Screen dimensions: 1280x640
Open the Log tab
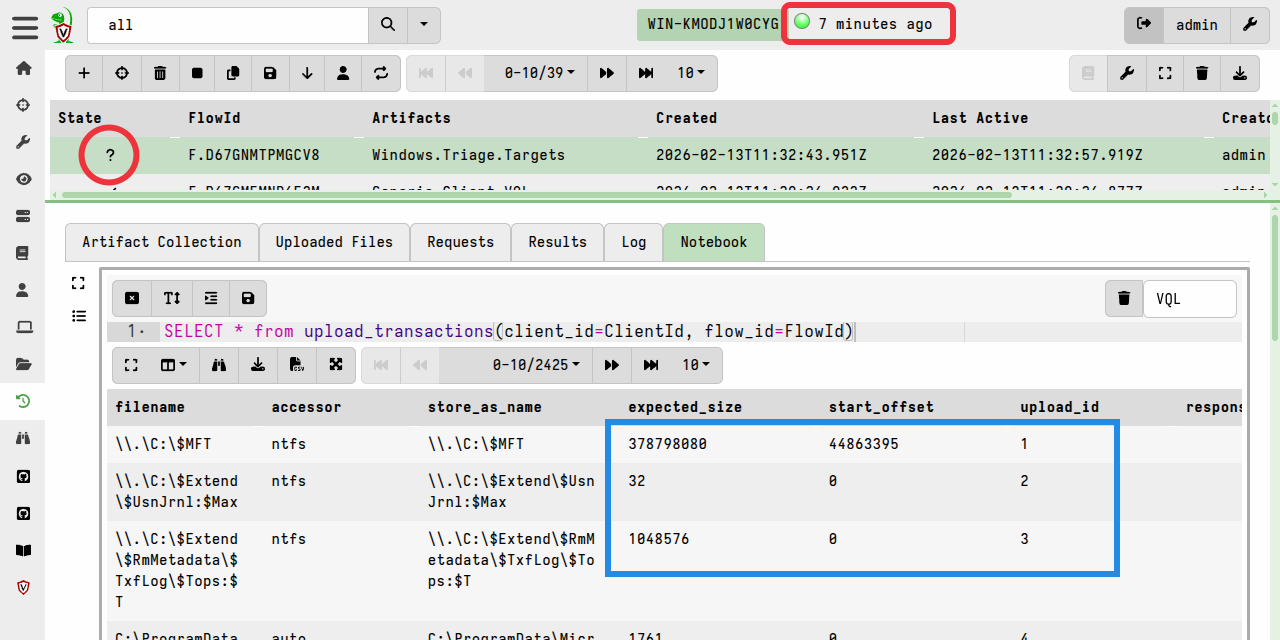point(633,242)
